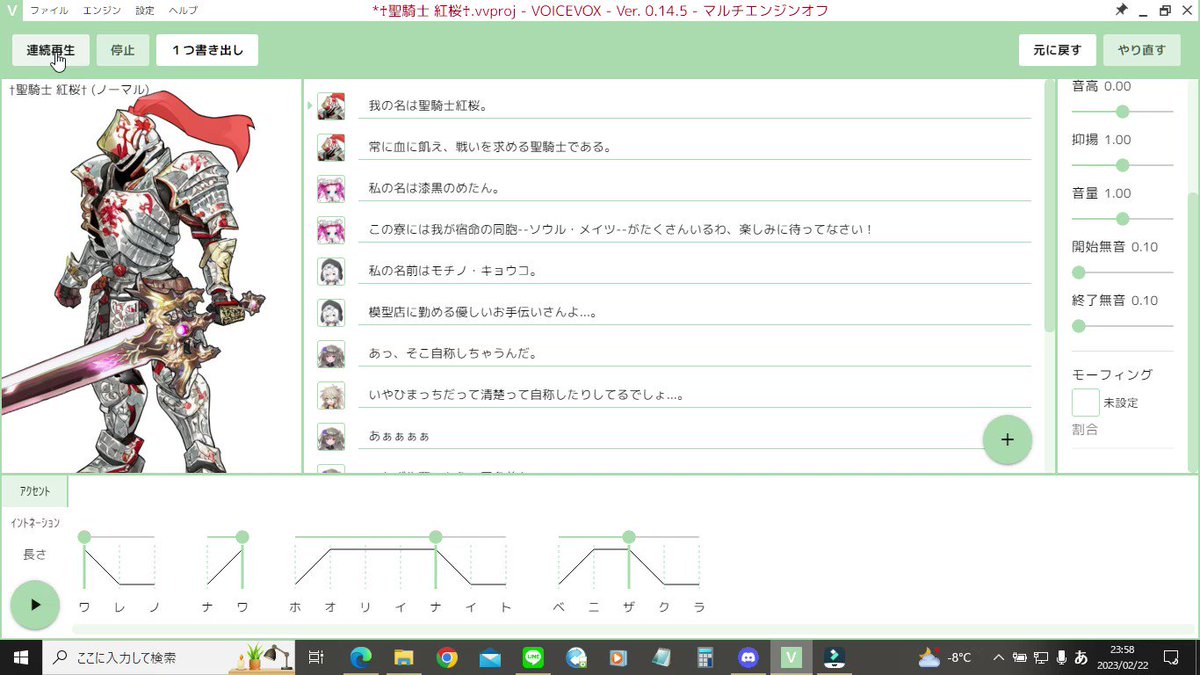The width and height of the screenshot is (1200, 675).
Task: Adjust the 開始無音 pre-silence slider
Action: click(1122, 272)
